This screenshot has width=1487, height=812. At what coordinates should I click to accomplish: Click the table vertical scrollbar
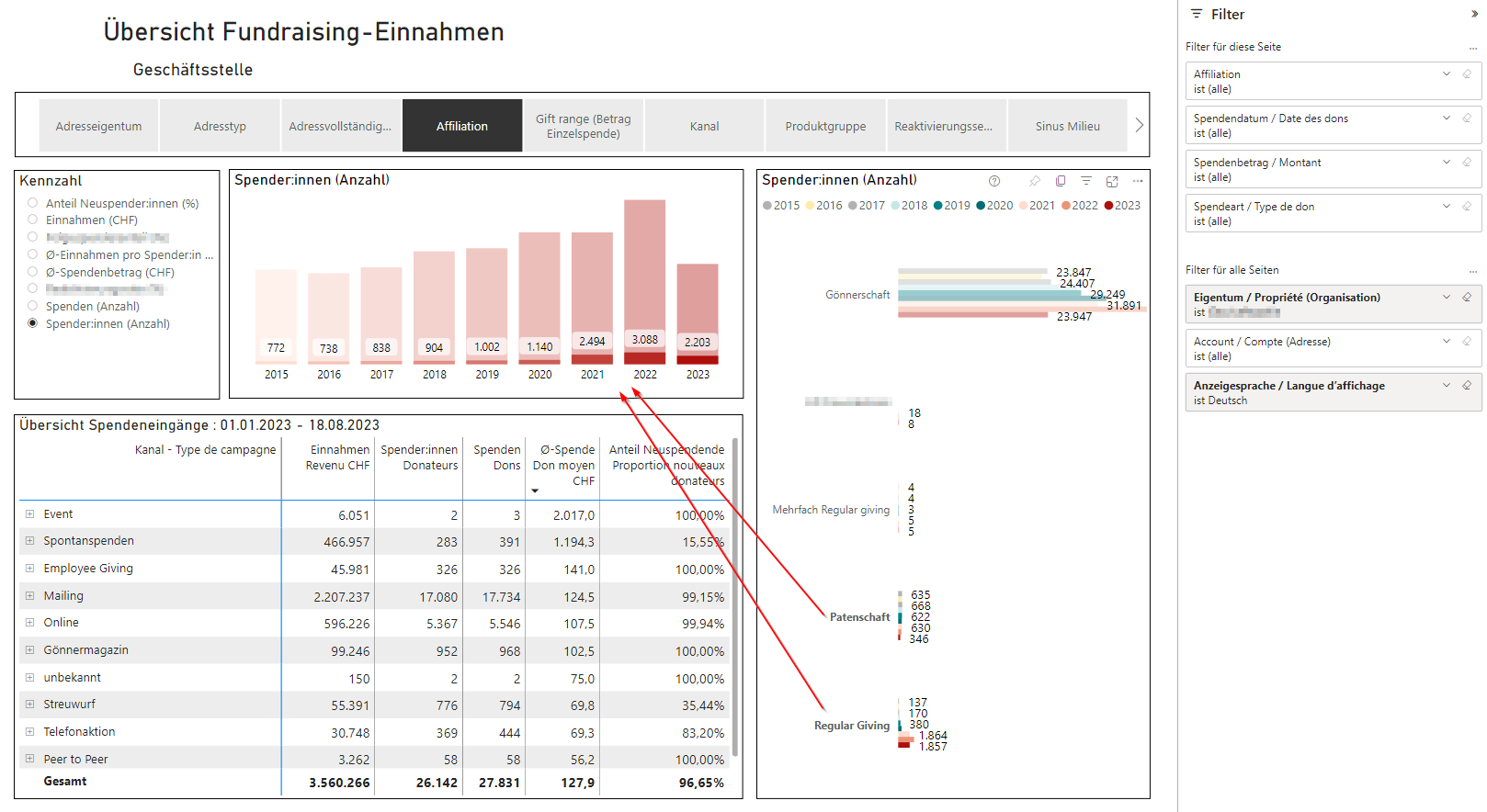[x=735, y=597]
